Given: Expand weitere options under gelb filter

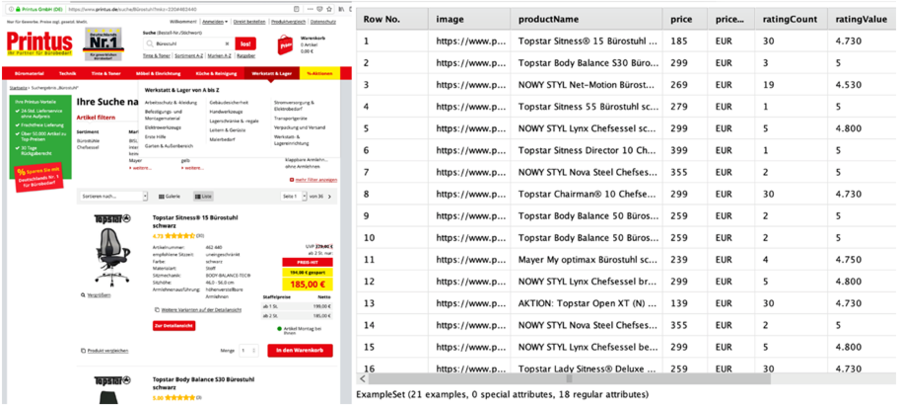Looking at the screenshot, I should click(192, 168).
